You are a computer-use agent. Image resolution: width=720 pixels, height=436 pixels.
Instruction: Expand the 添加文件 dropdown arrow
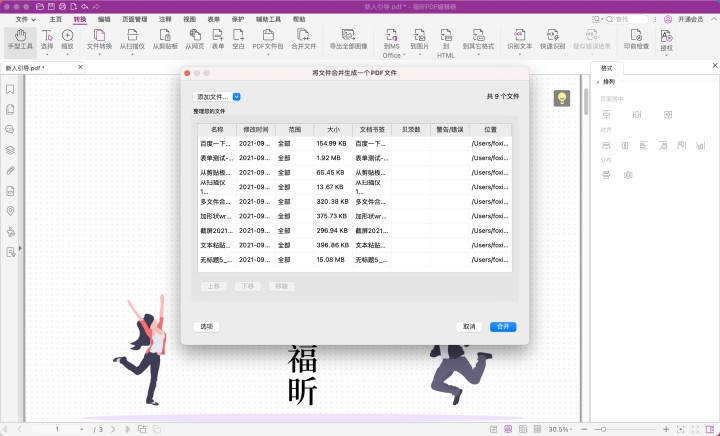pyautogui.click(x=236, y=97)
